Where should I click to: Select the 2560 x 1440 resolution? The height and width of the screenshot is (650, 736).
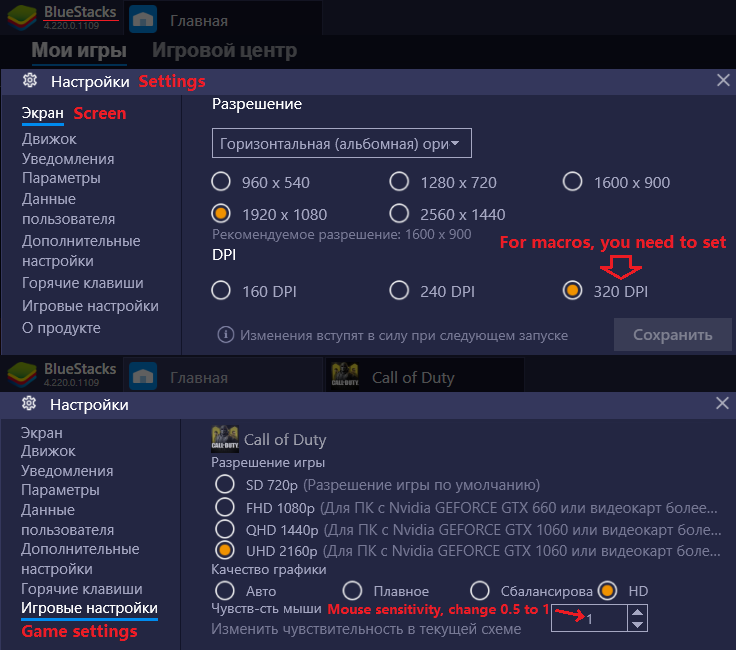(399, 214)
